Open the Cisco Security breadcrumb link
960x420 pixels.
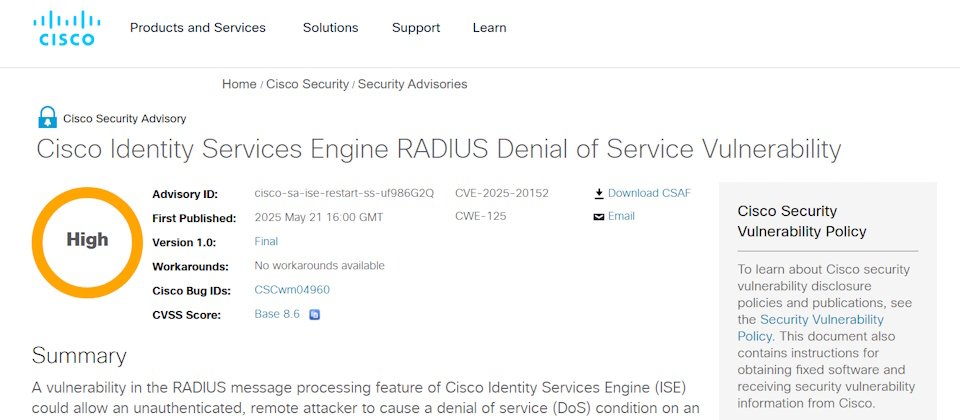click(307, 84)
